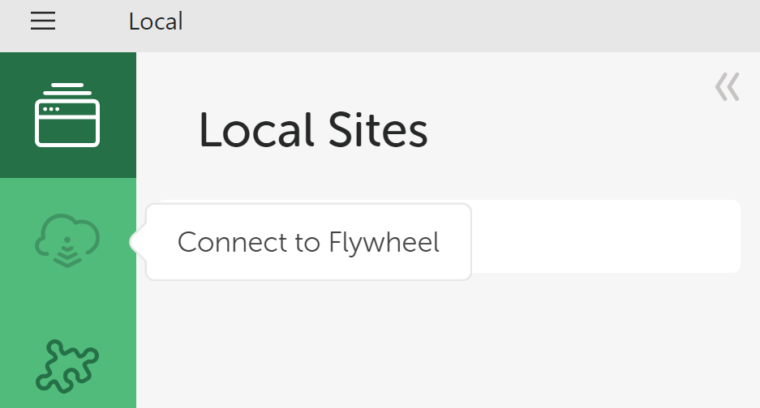This screenshot has height=408, width=760.
Task: Click green sidebar space between cloud and puzzle
Action: coord(68,304)
